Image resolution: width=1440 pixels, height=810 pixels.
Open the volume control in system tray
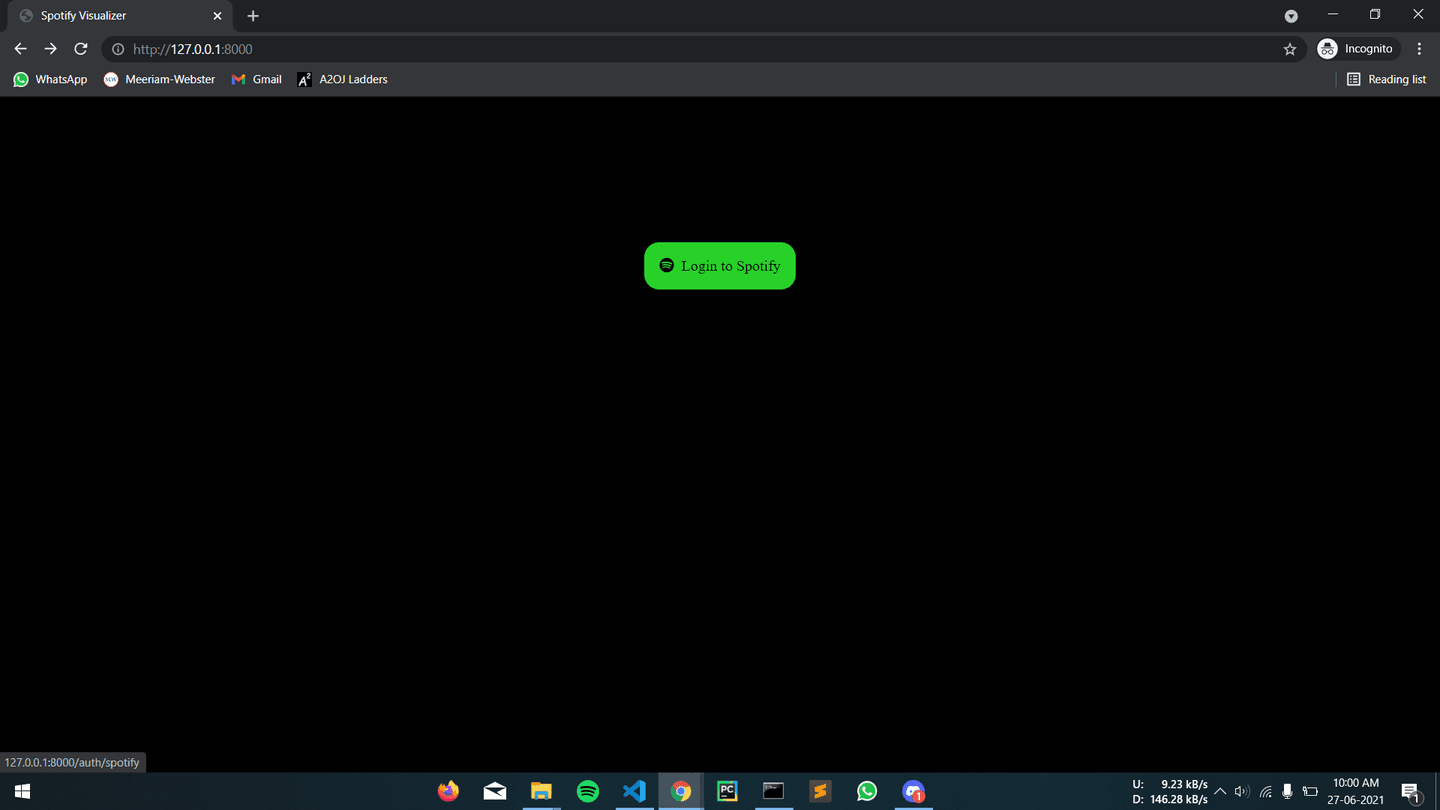(1242, 791)
